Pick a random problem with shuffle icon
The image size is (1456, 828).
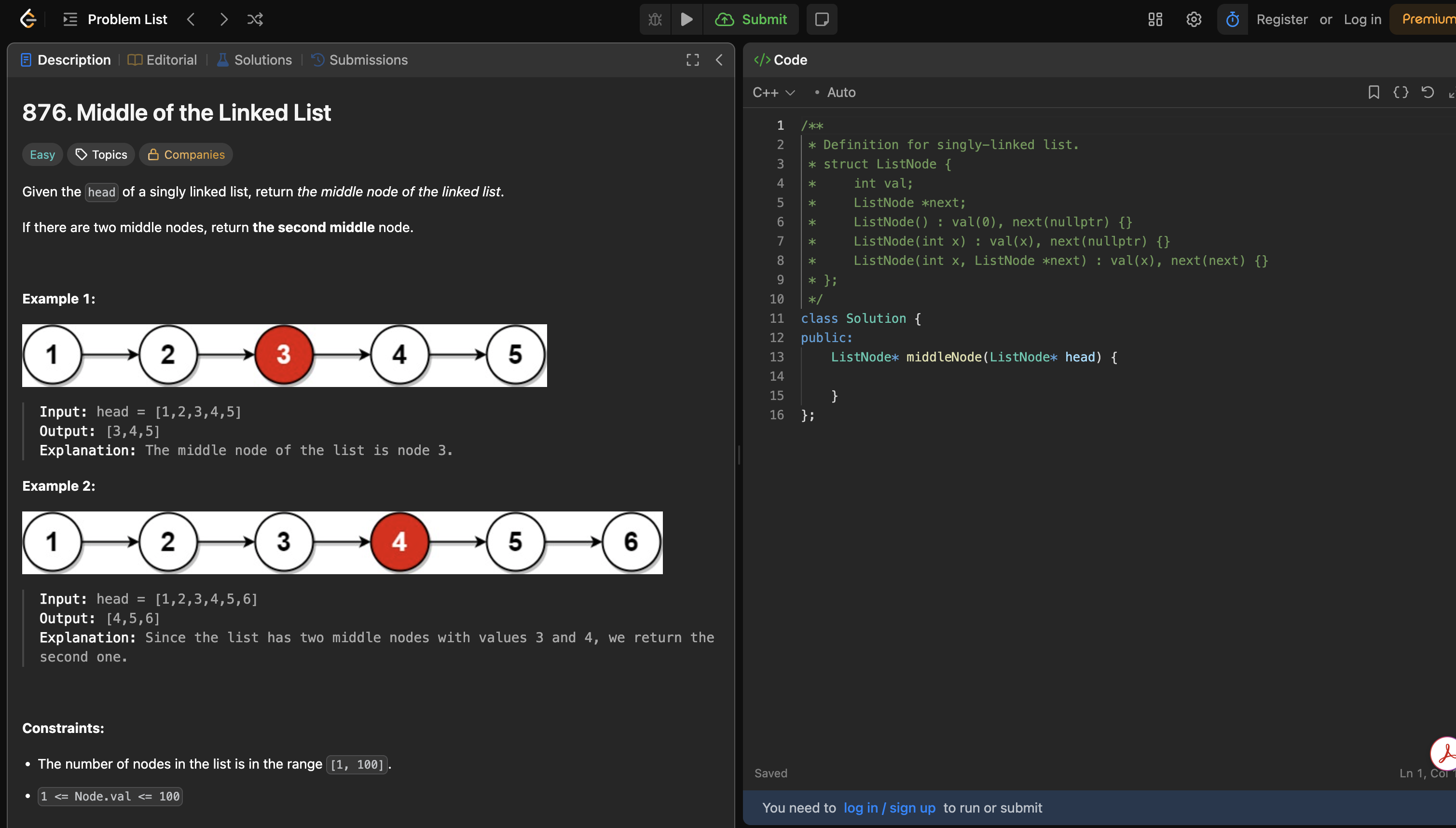pos(255,19)
